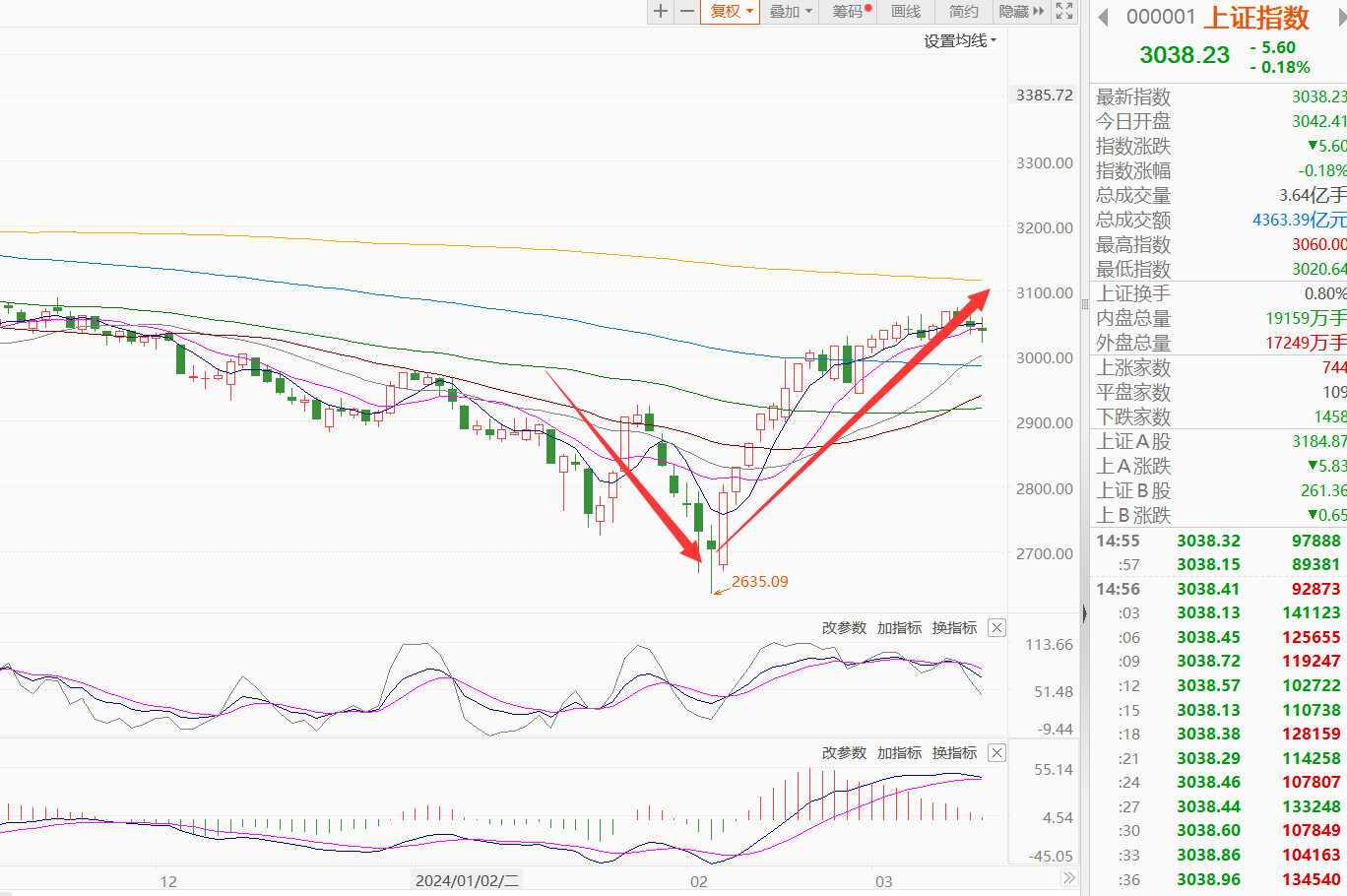Viewport: 1347px width, 896px height.
Task: Enter fullscreen chart mode
Action: 1064,12
